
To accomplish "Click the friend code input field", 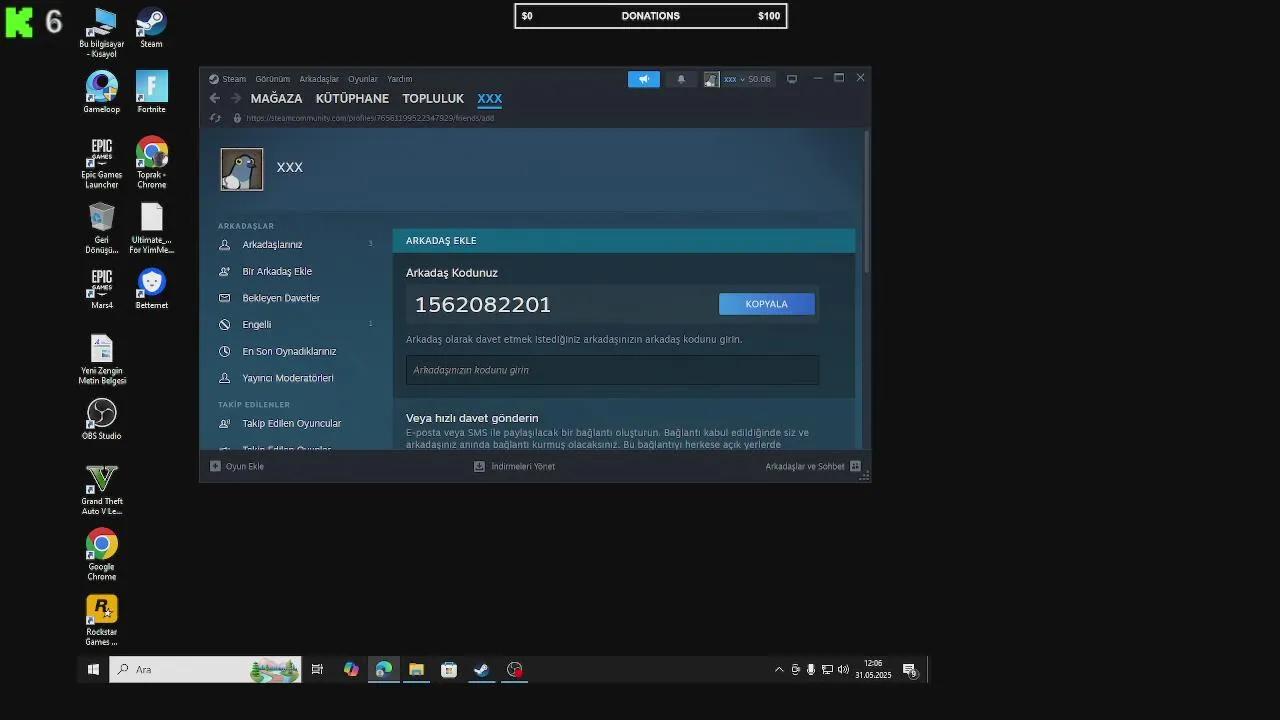I will (612, 370).
